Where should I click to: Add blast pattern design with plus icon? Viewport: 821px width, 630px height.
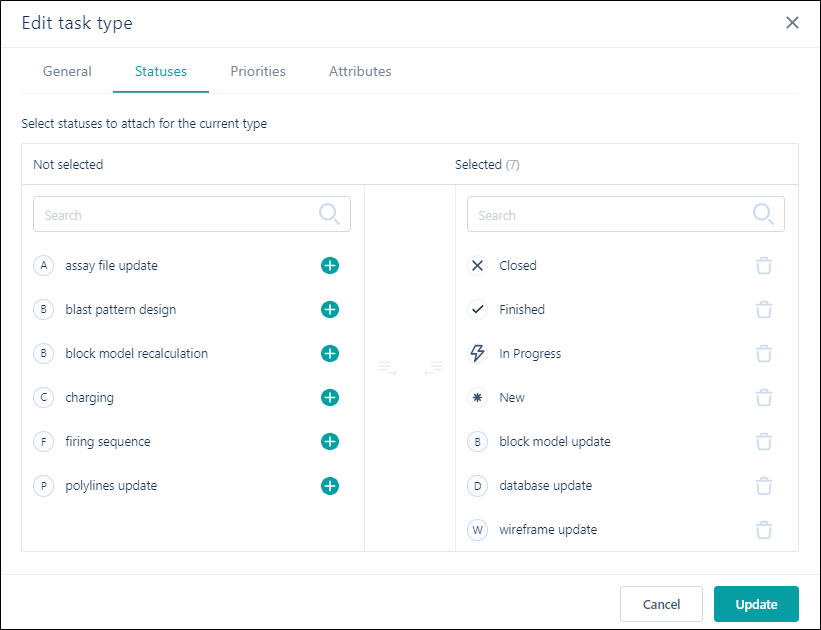pyautogui.click(x=330, y=310)
